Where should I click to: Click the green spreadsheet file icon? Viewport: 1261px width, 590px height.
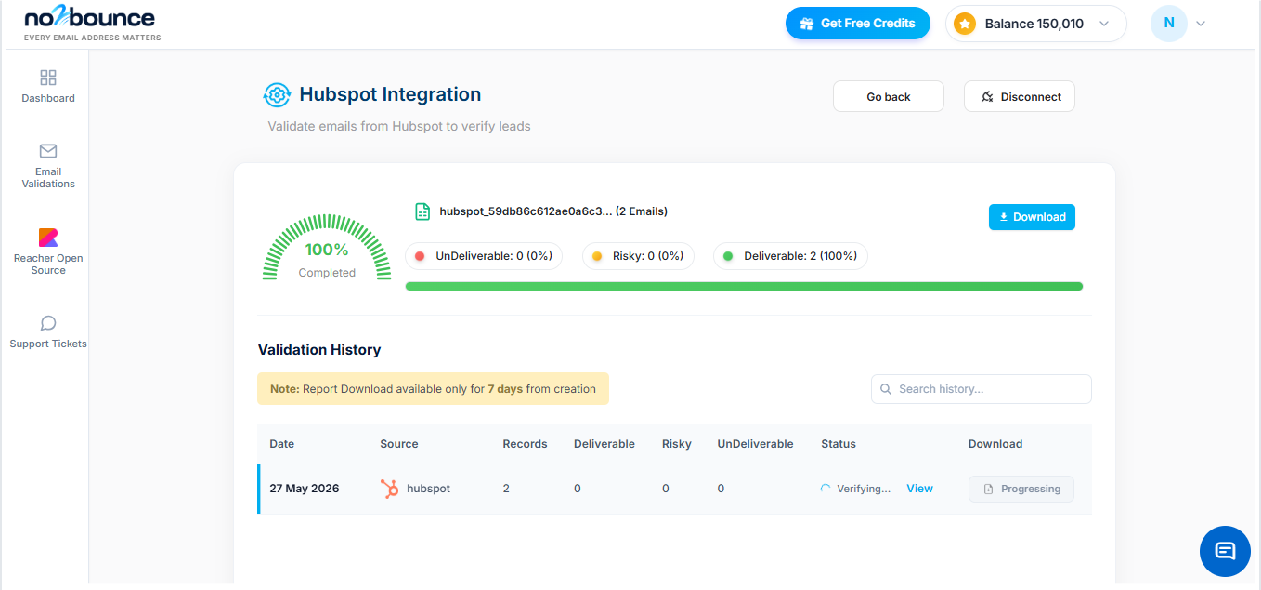(x=423, y=211)
